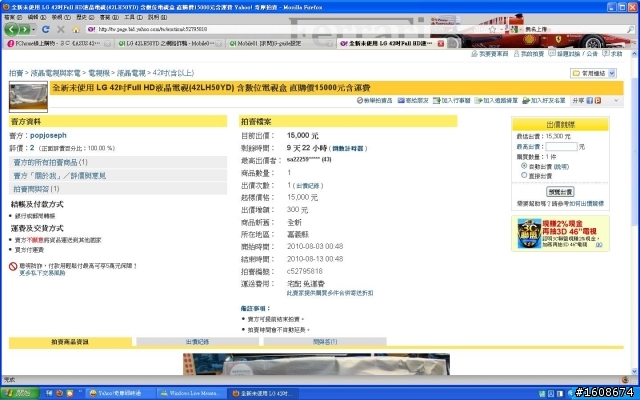Select the 出價紀錄 page tab
The width and height of the screenshot is (640, 400).
tap(198, 342)
